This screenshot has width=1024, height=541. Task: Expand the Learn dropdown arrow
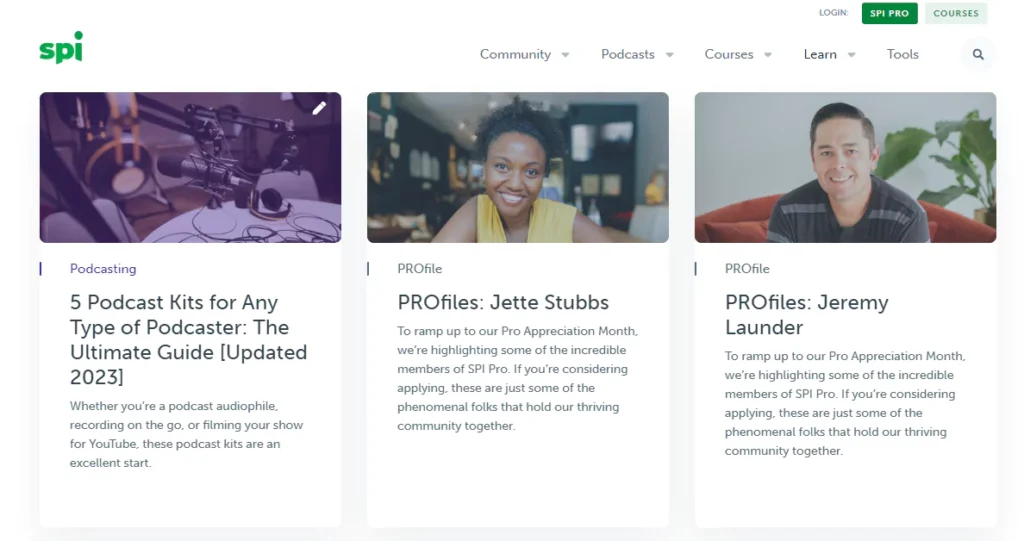coord(852,55)
